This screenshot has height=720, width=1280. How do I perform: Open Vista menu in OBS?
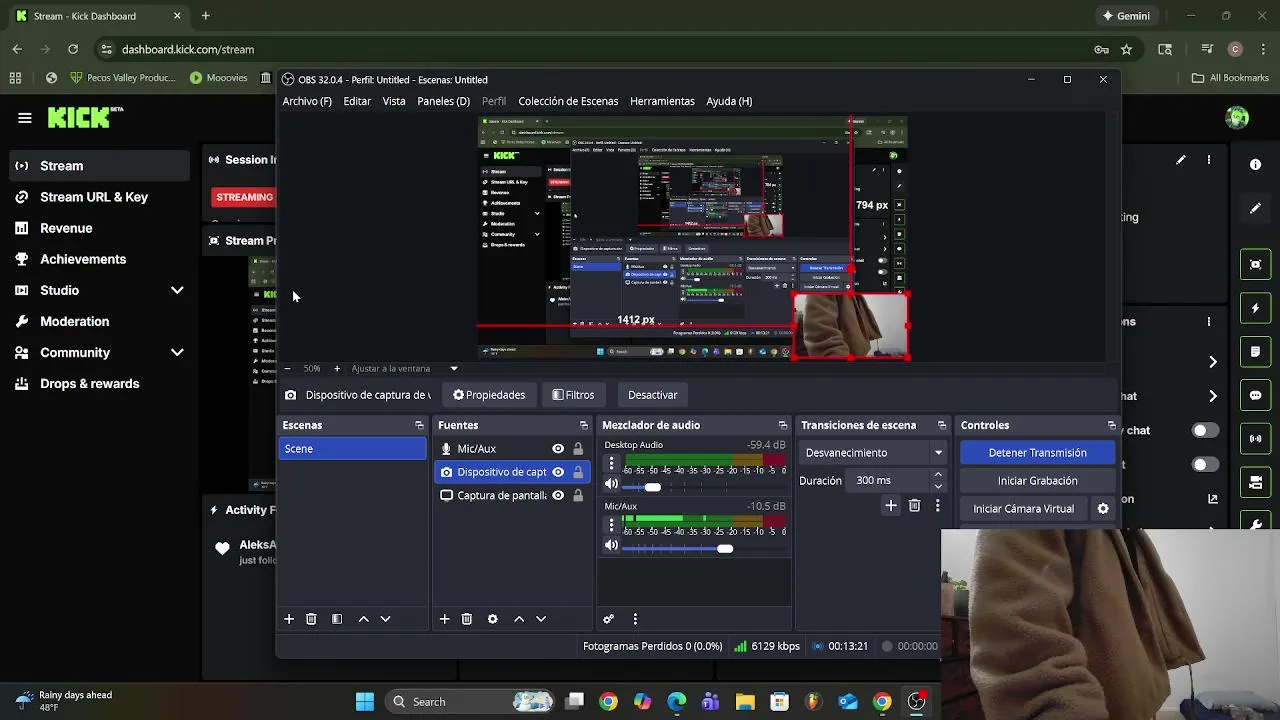[x=394, y=101]
